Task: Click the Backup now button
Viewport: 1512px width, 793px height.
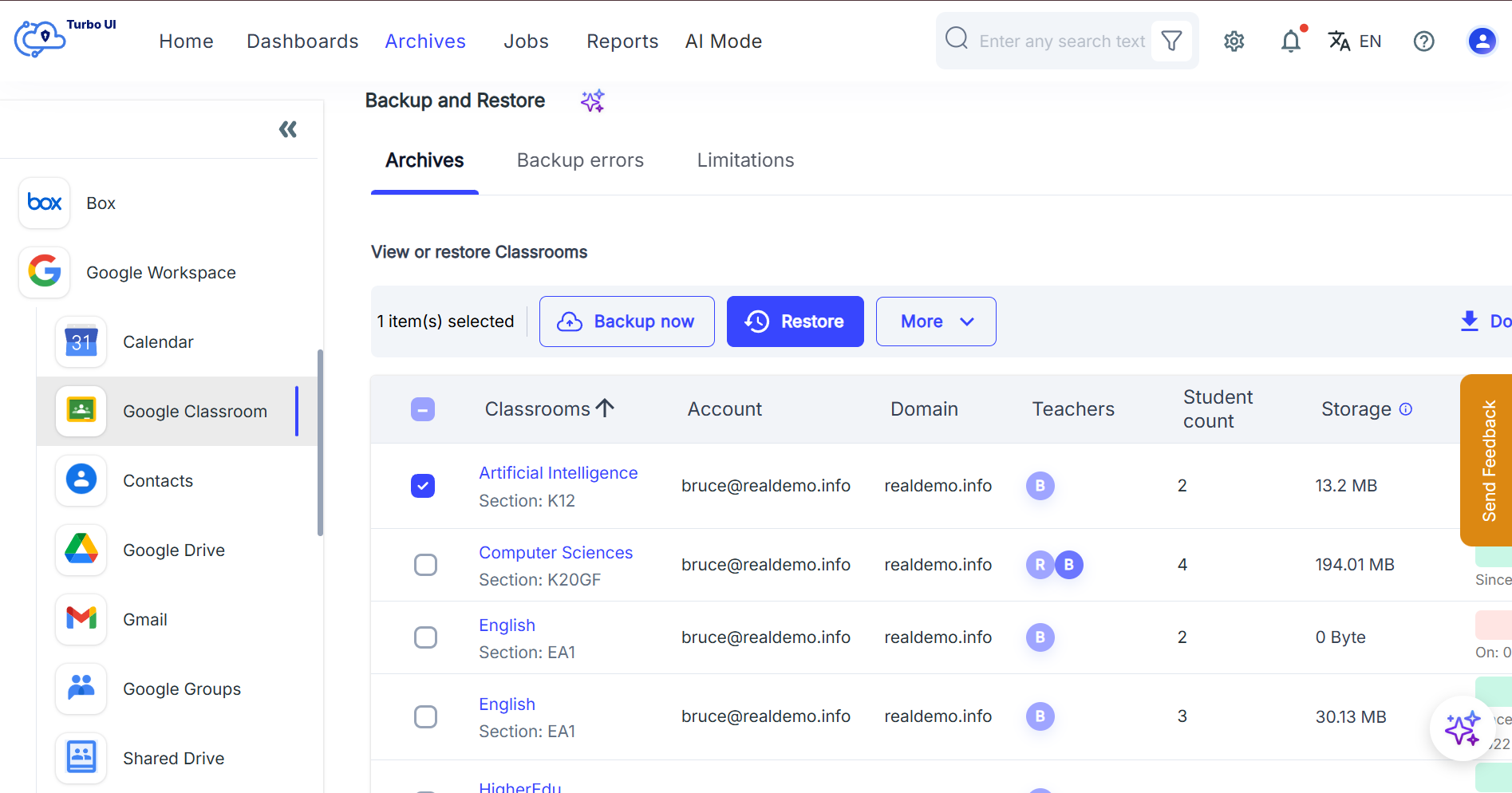Action: [626, 322]
